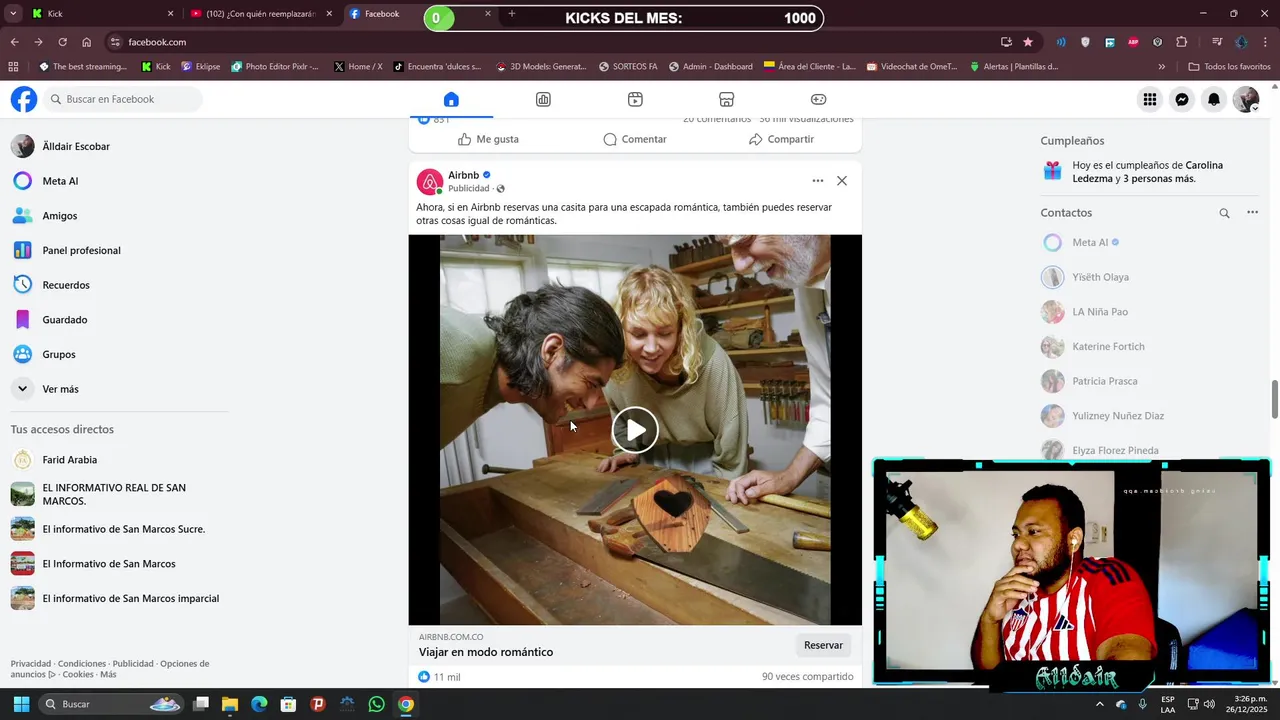View 90 veces compartido shares
Screen dimensions: 1280x720
point(807,677)
